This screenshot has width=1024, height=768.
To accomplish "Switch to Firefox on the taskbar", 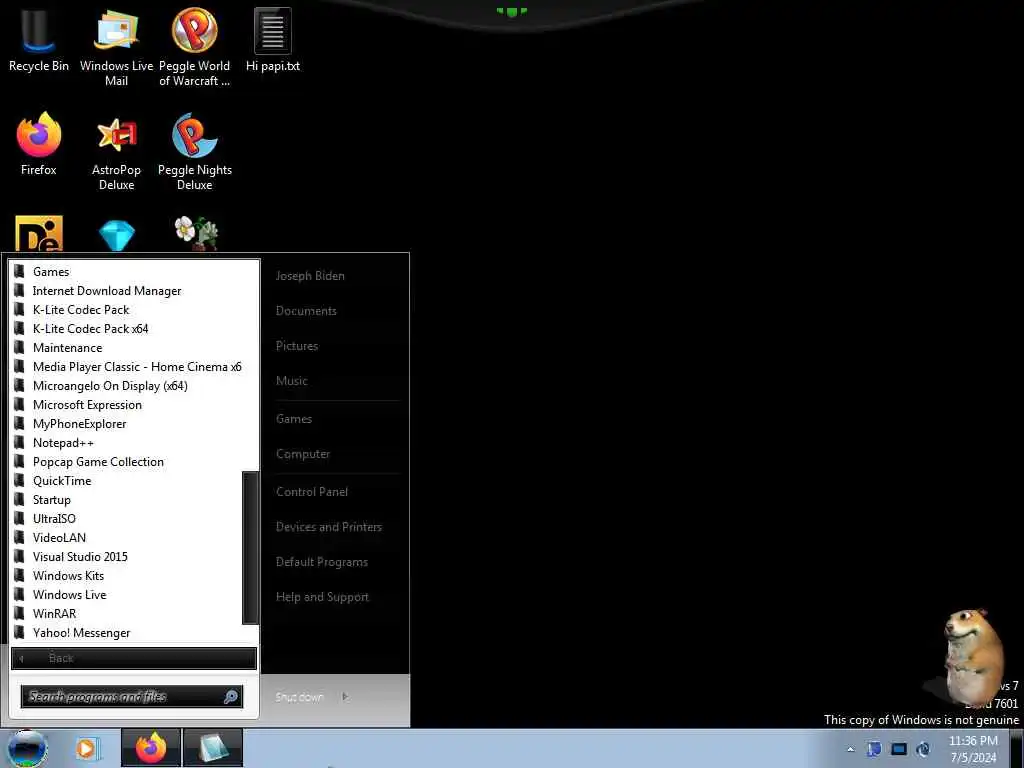I will [x=151, y=748].
